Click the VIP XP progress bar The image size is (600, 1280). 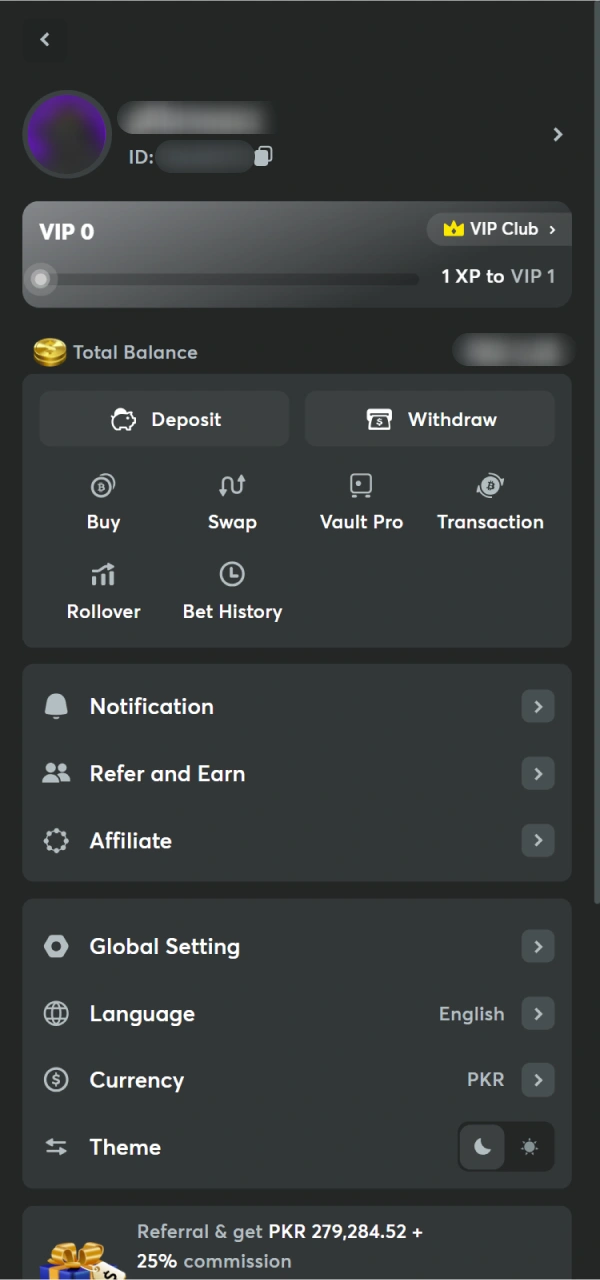[x=229, y=279]
